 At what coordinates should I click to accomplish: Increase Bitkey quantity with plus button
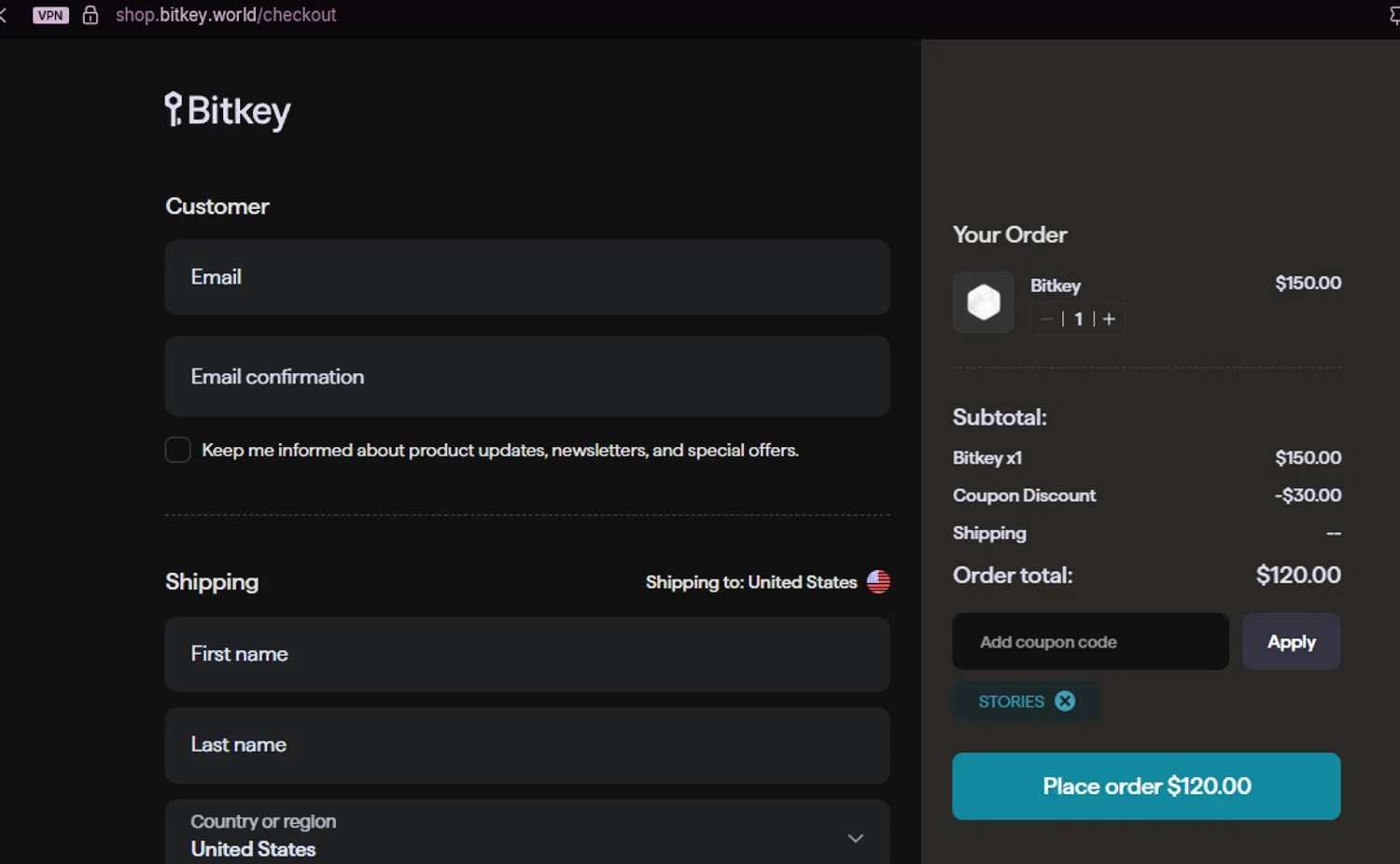(x=1109, y=319)
